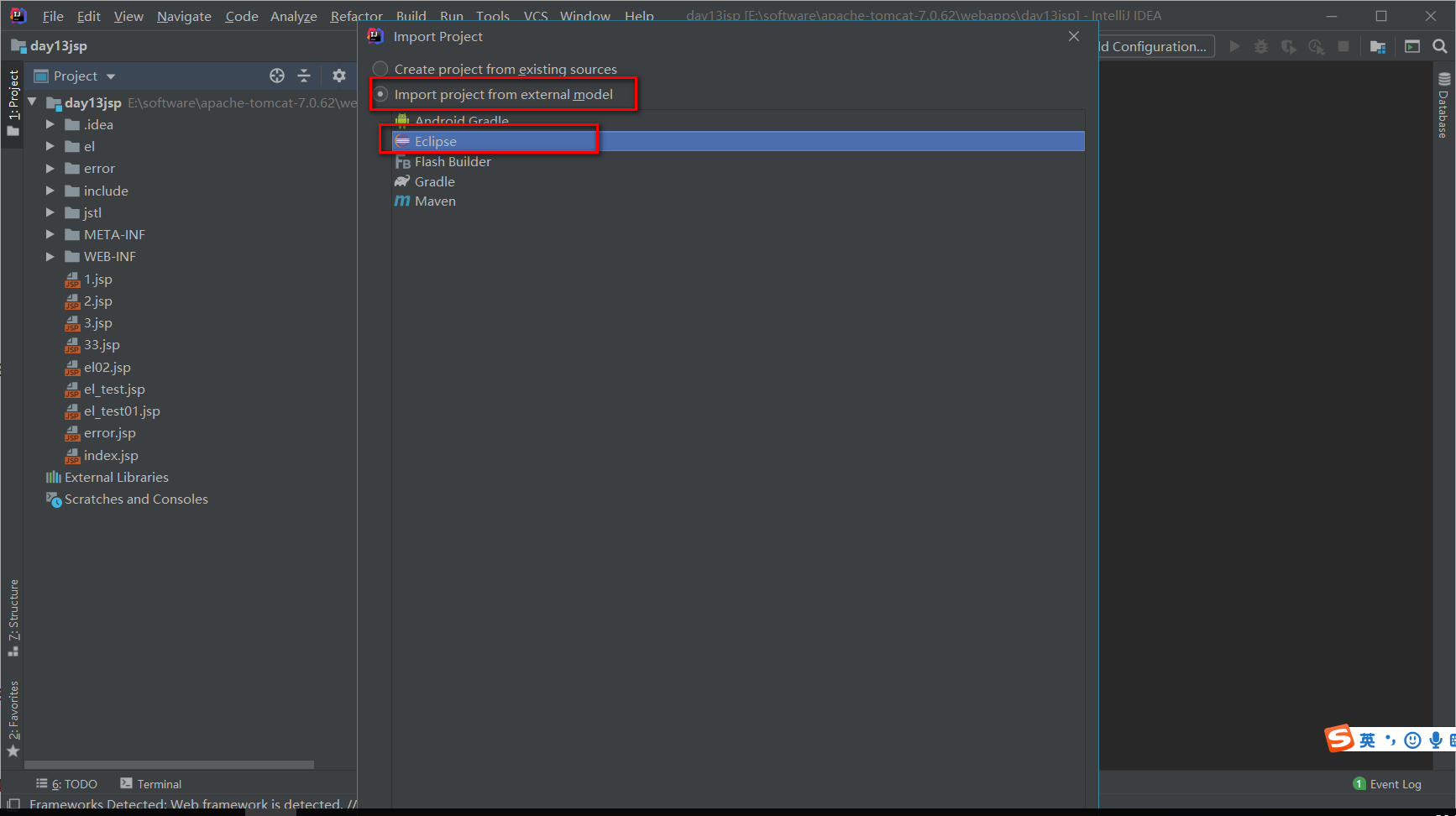Open Project Structure icon in toolbar
The width and height of the screenshot is (1456, 816).
click(x=1378, y=46)
